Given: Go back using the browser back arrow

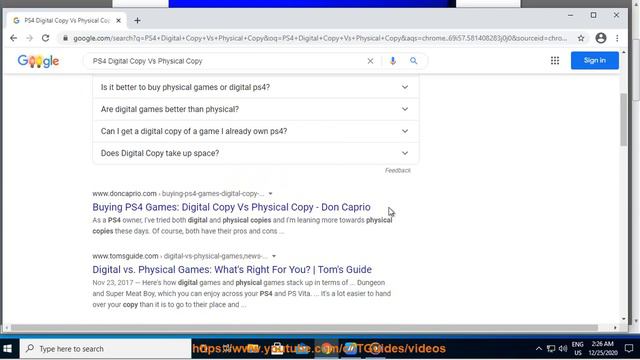Looking at the screenshot, I should (x=13, y=38).
